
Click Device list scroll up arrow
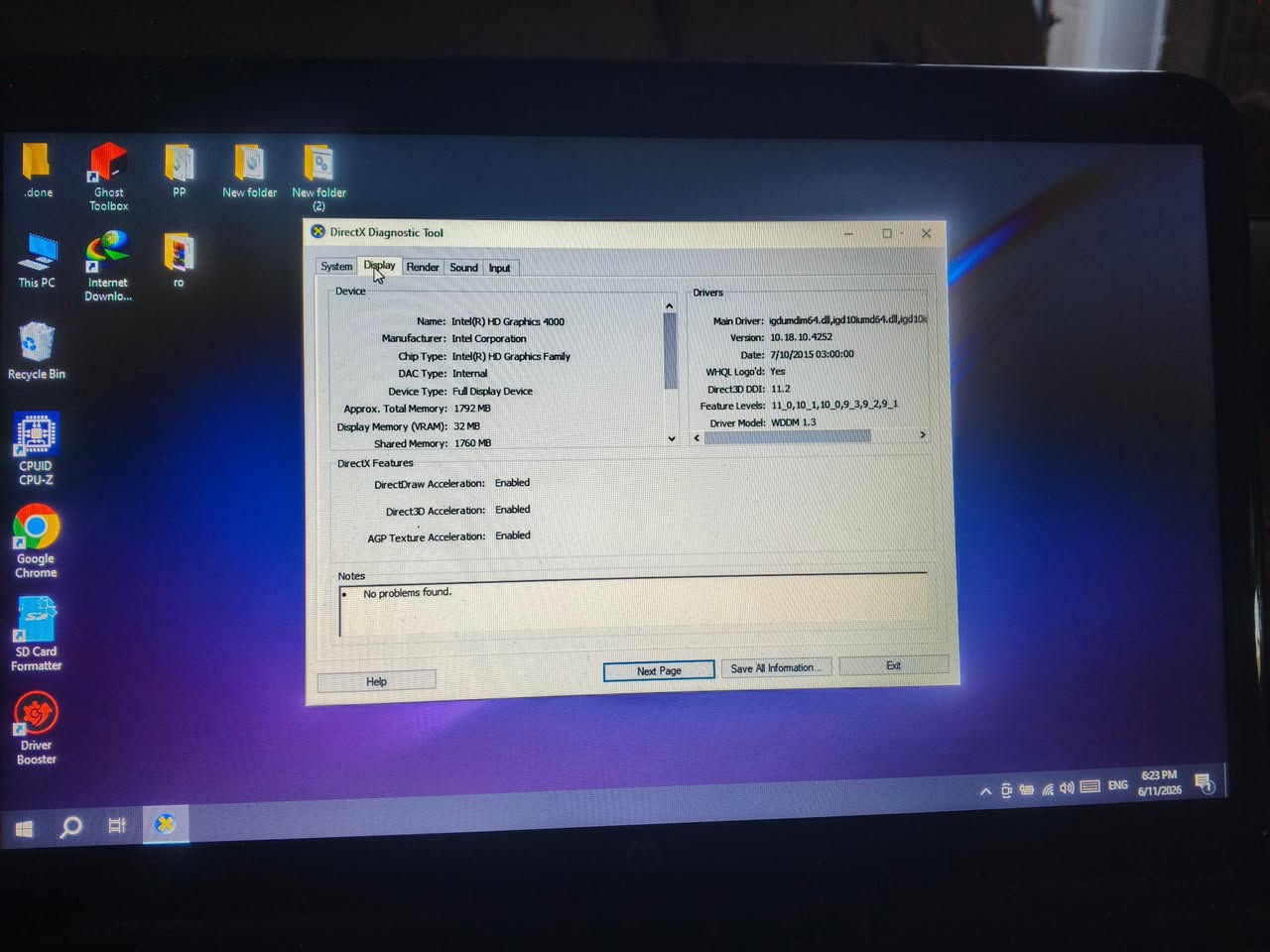670,305
